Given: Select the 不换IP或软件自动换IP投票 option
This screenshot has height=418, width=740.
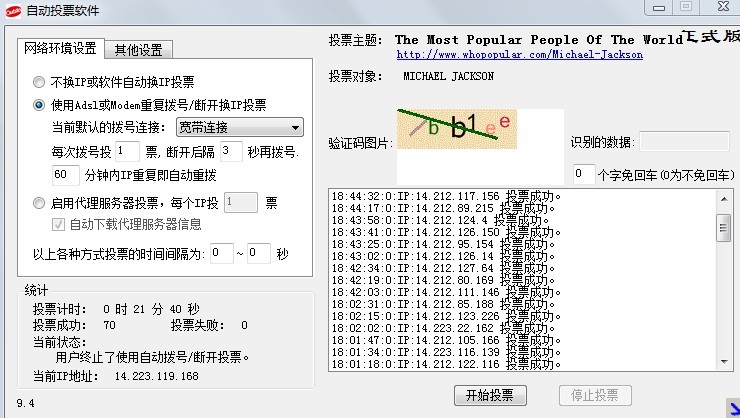Looking at the screenshot, I should (39, 82).
